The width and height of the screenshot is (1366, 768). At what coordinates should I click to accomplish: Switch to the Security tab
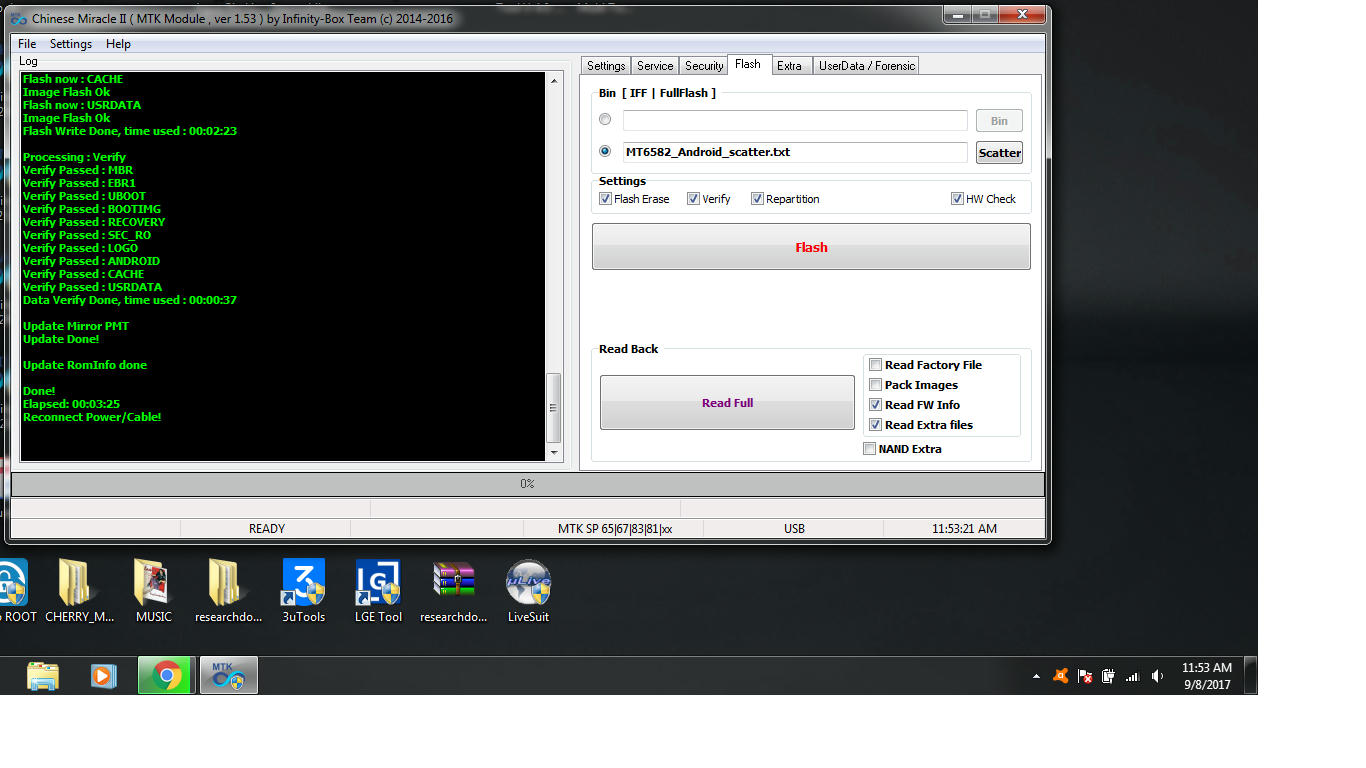(x=704, y=66)
